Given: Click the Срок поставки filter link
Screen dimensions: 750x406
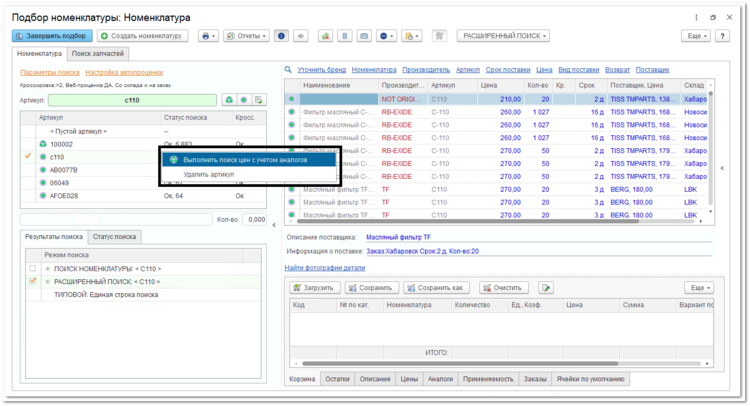Looking at the screenshot, I should pos(508,69).
